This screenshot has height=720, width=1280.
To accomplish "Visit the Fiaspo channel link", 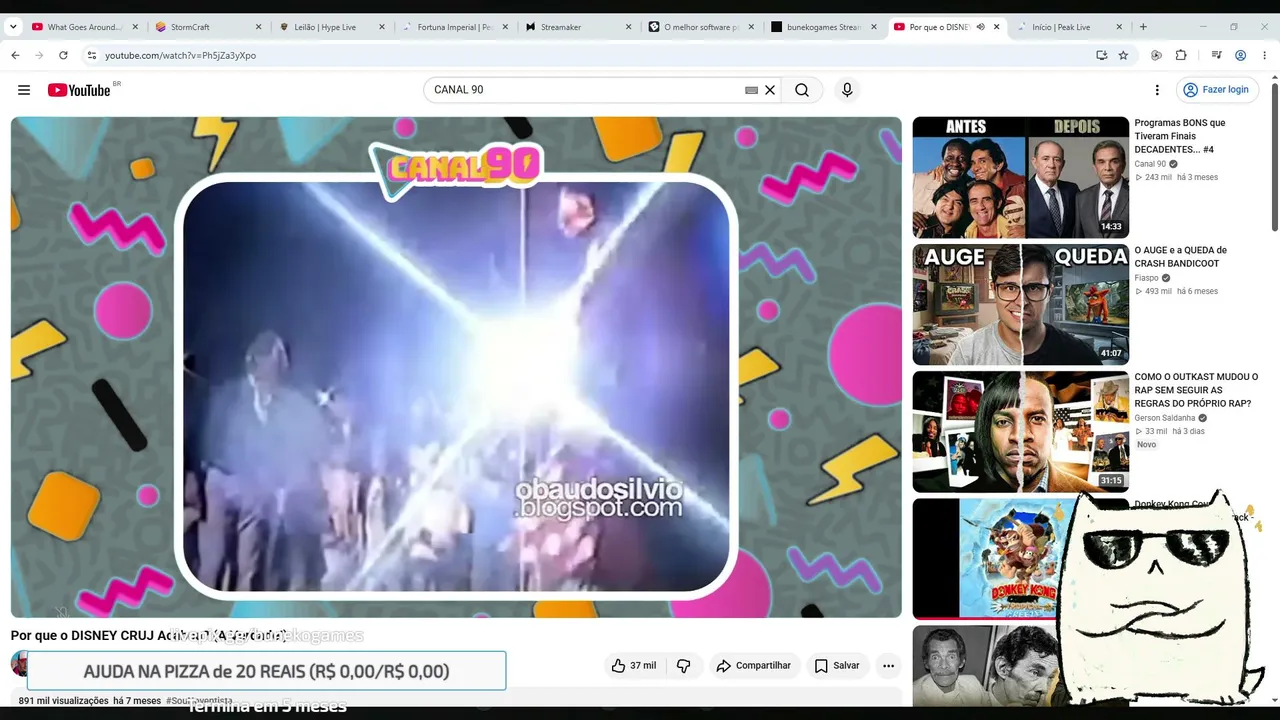I will [x=1146, y=278].
